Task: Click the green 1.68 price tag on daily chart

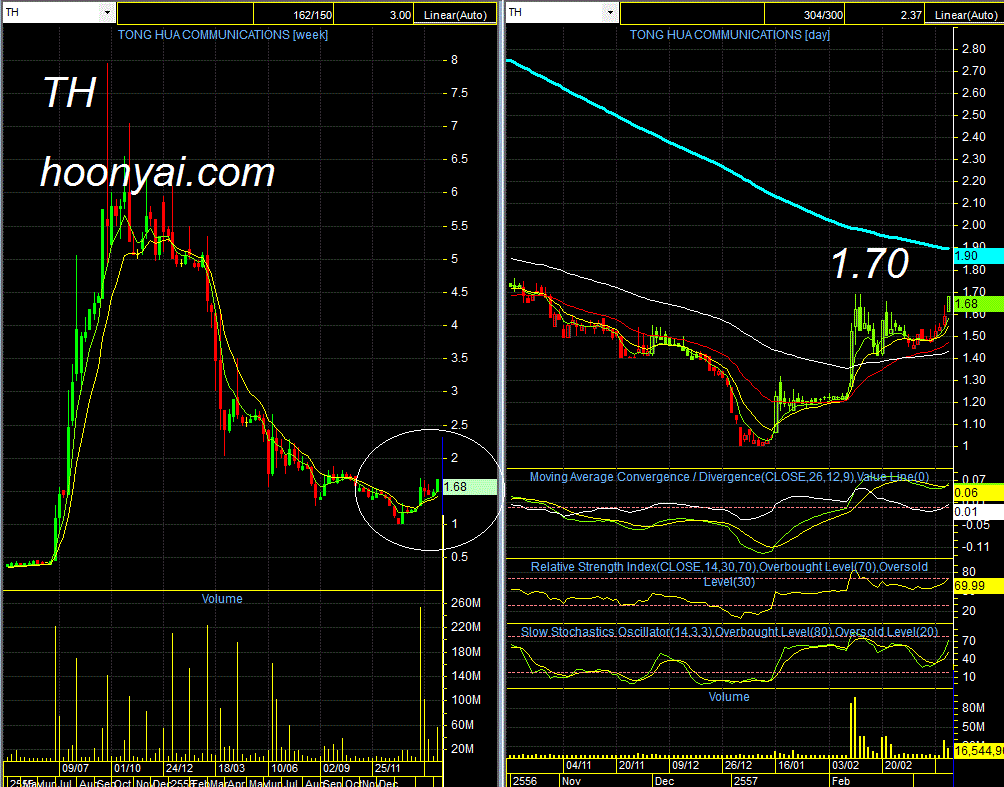Action: pos(978,304)
